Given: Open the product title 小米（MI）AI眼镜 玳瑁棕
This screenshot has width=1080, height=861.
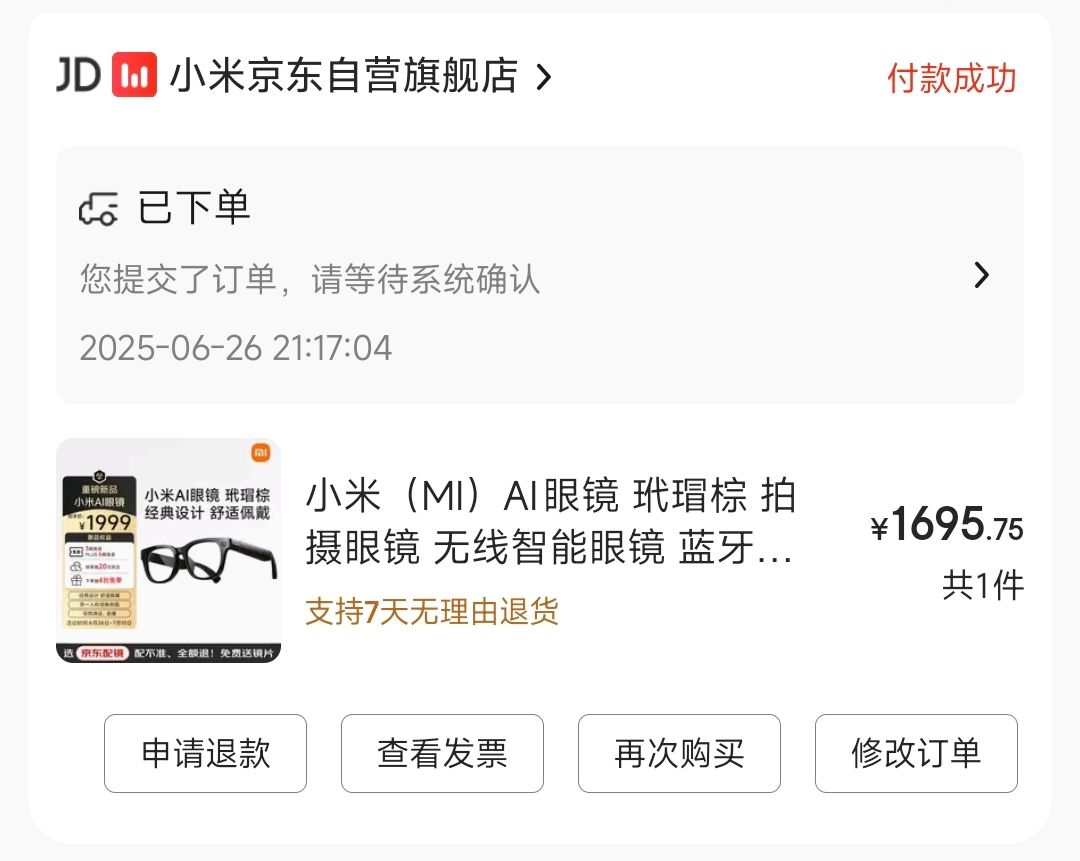Looking at the screenshot, I should coord(550,521).
